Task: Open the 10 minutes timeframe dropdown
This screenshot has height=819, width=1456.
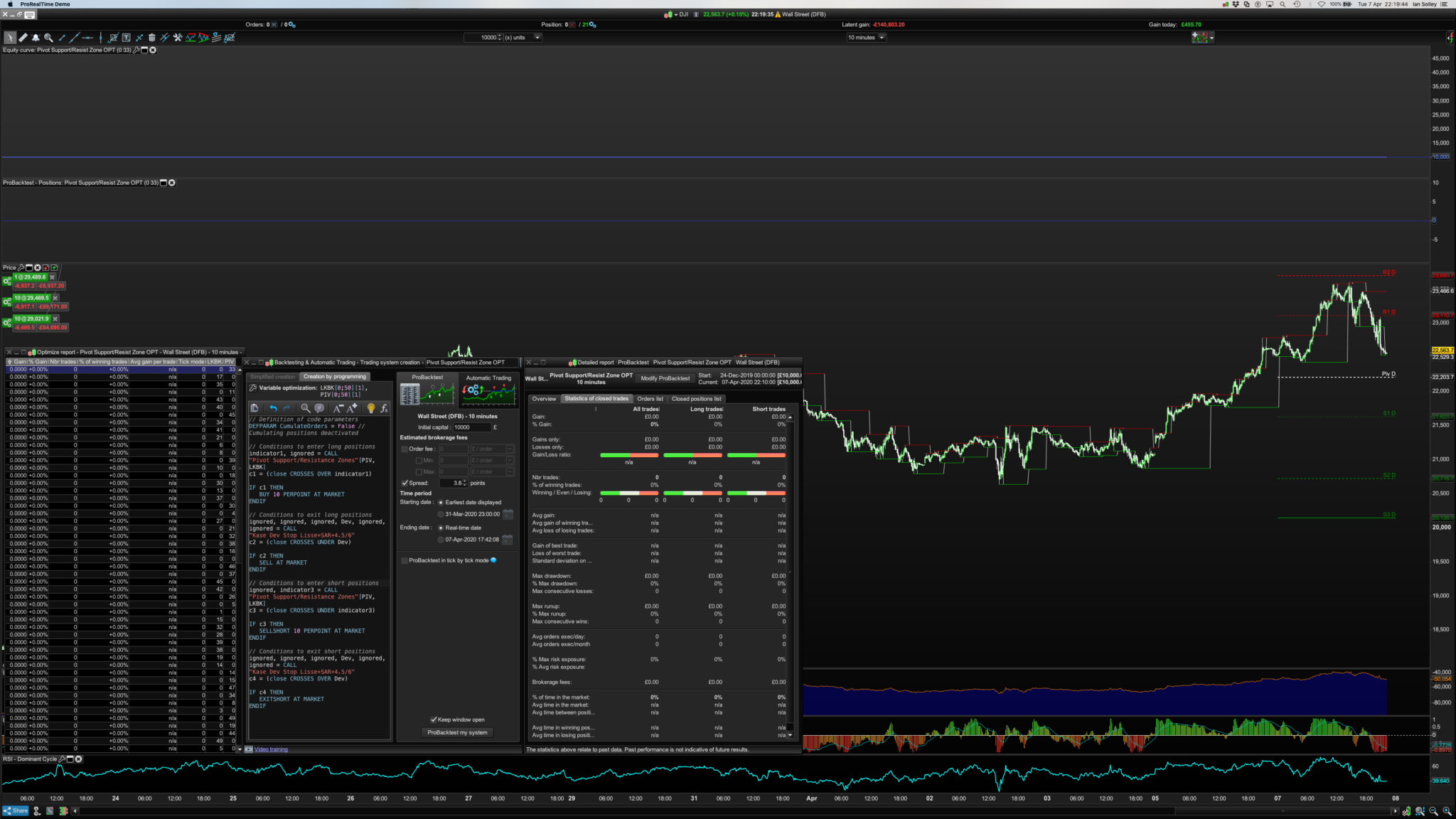Action: tap(882, 38)
